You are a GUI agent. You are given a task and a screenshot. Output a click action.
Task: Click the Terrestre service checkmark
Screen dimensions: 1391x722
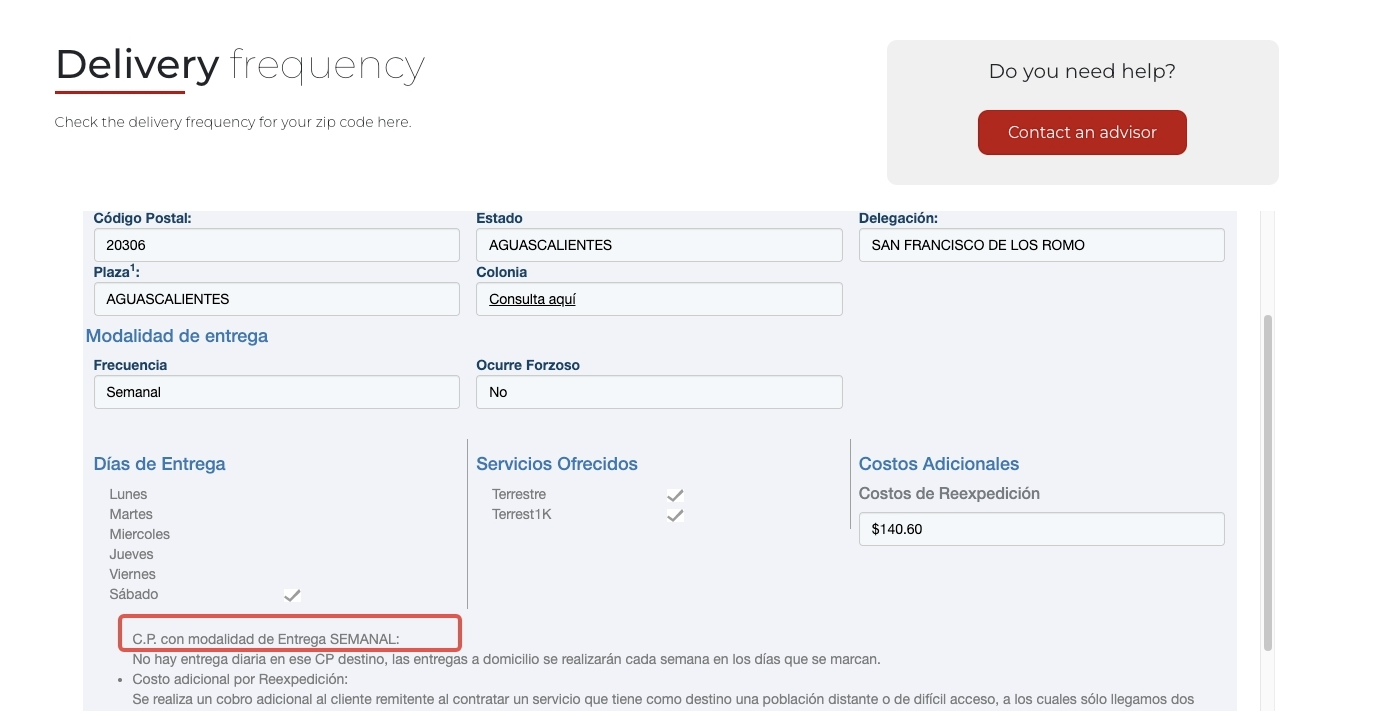pos(675,495)
